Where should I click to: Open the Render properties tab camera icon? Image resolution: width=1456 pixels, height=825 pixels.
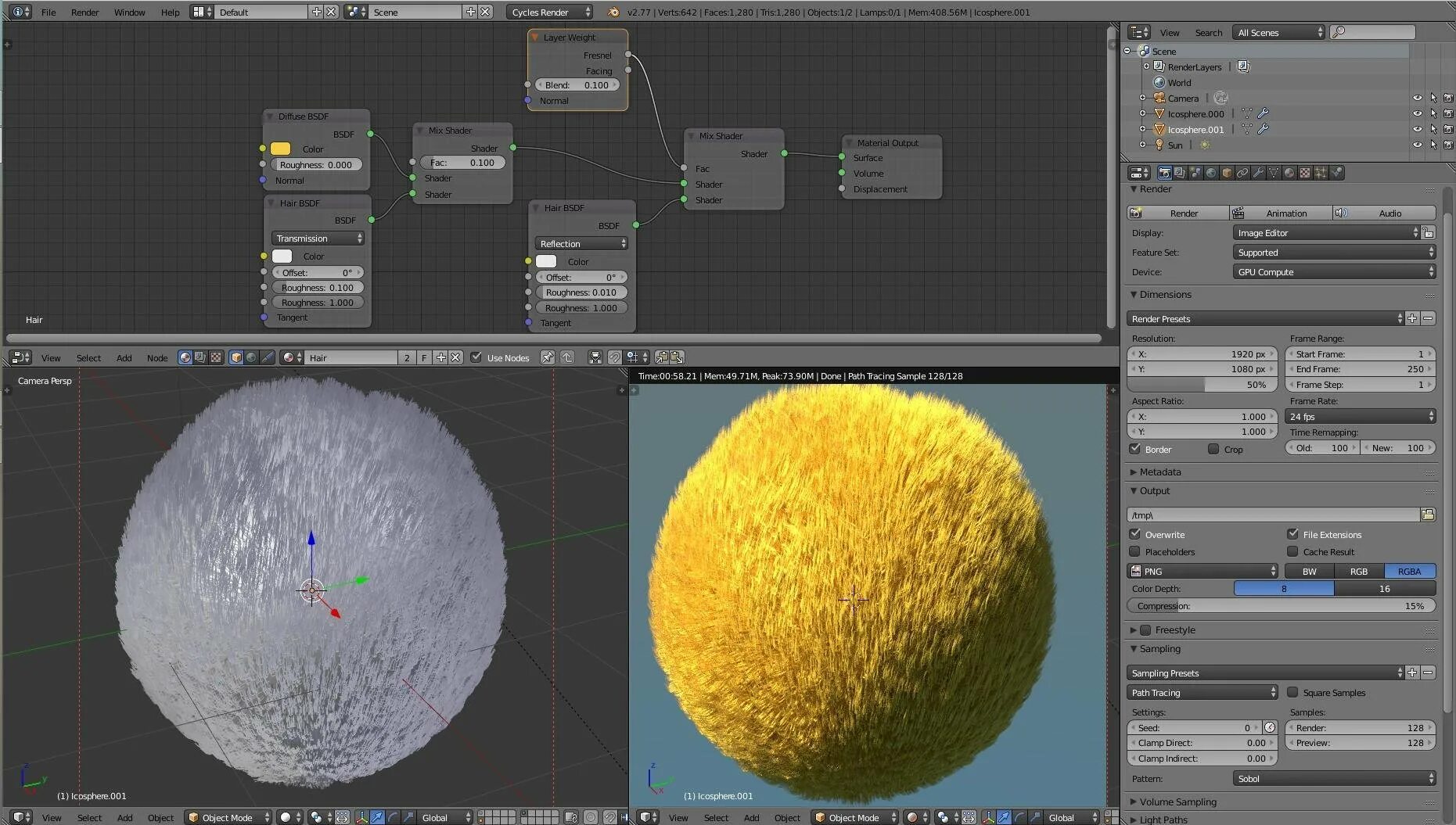[x=1164, y=173]
